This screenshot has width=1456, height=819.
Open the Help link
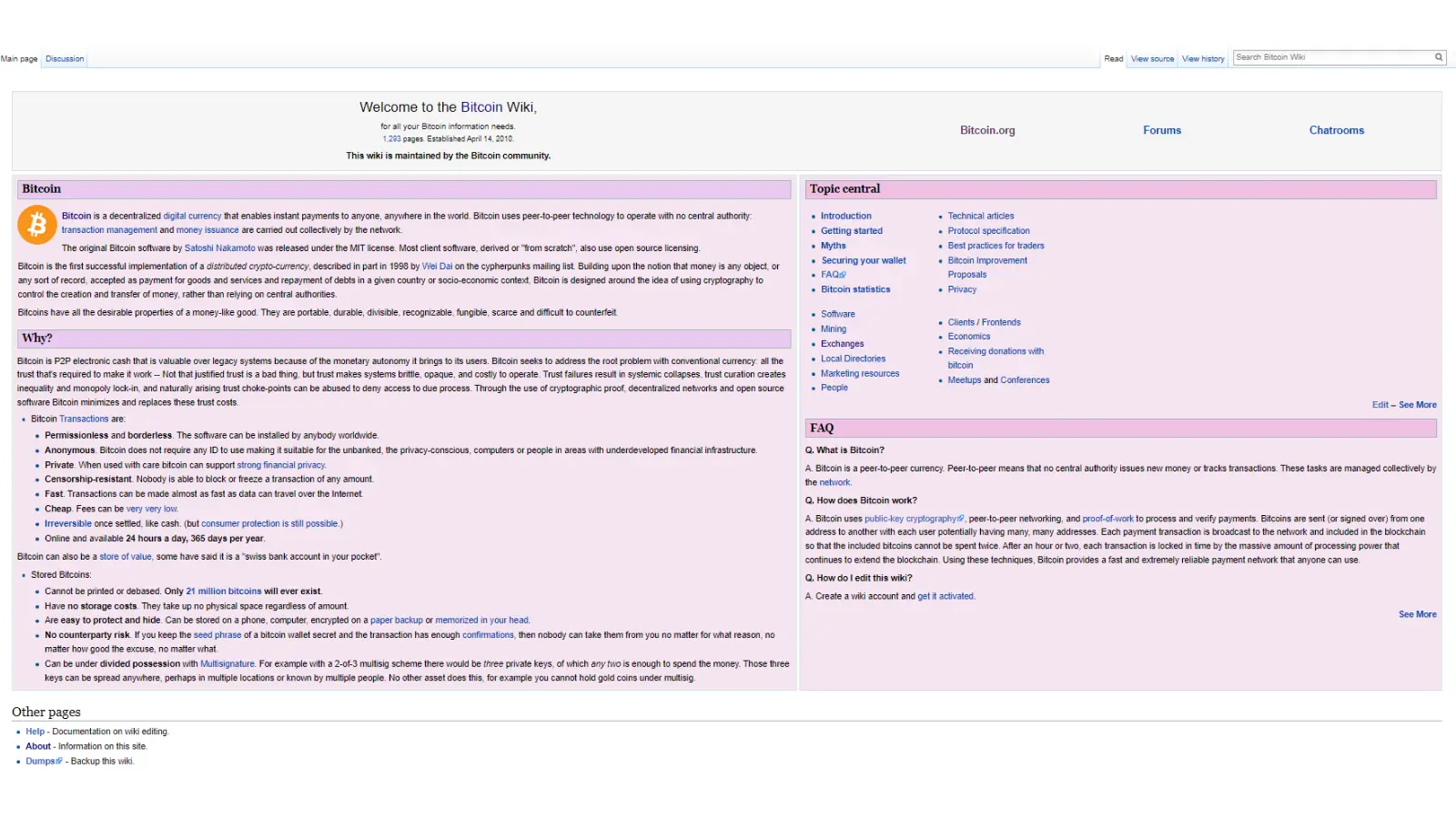pyautogui.click(x=35, y=732)
